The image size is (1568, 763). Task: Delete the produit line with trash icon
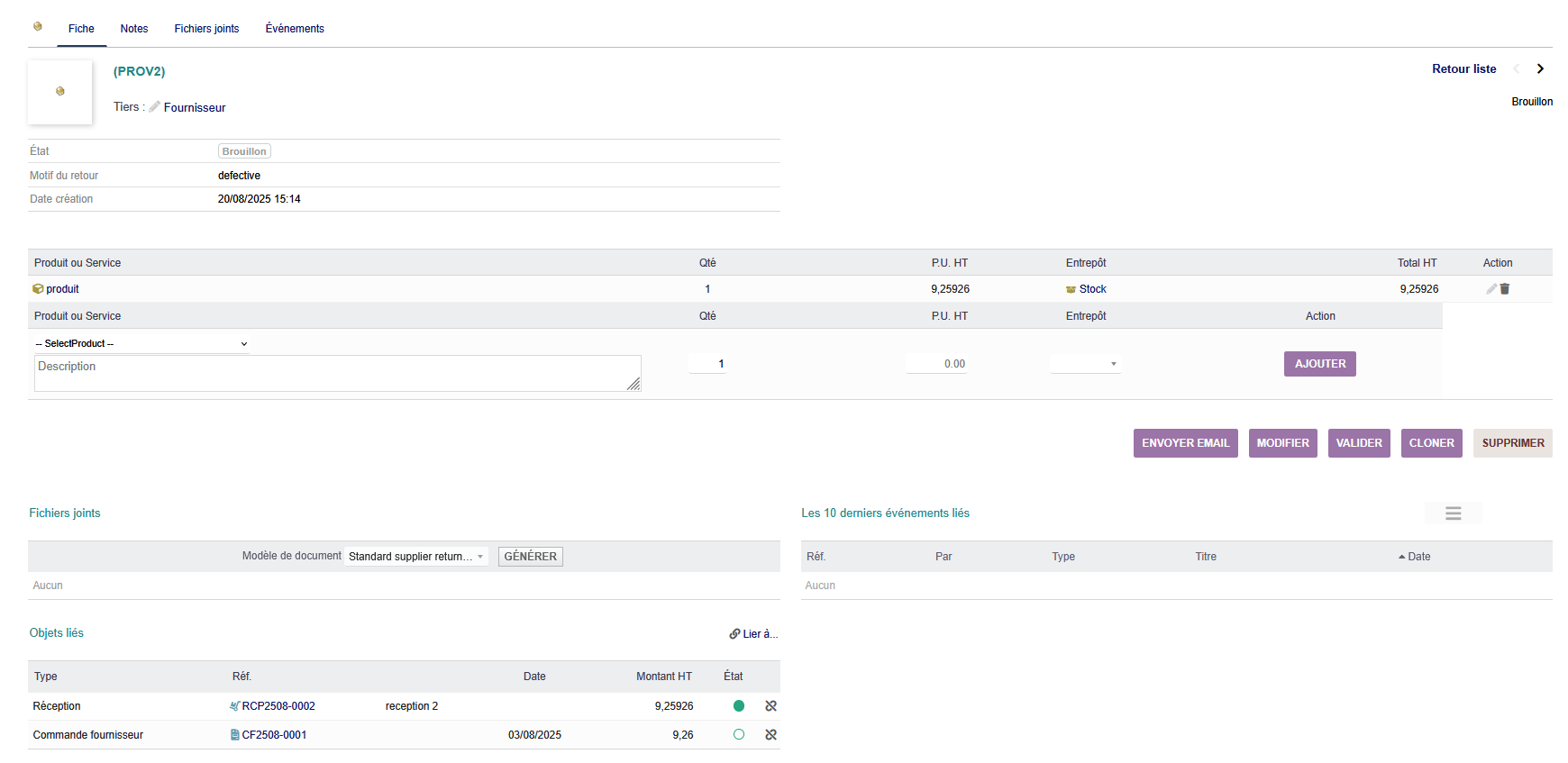click(1505, 289)
